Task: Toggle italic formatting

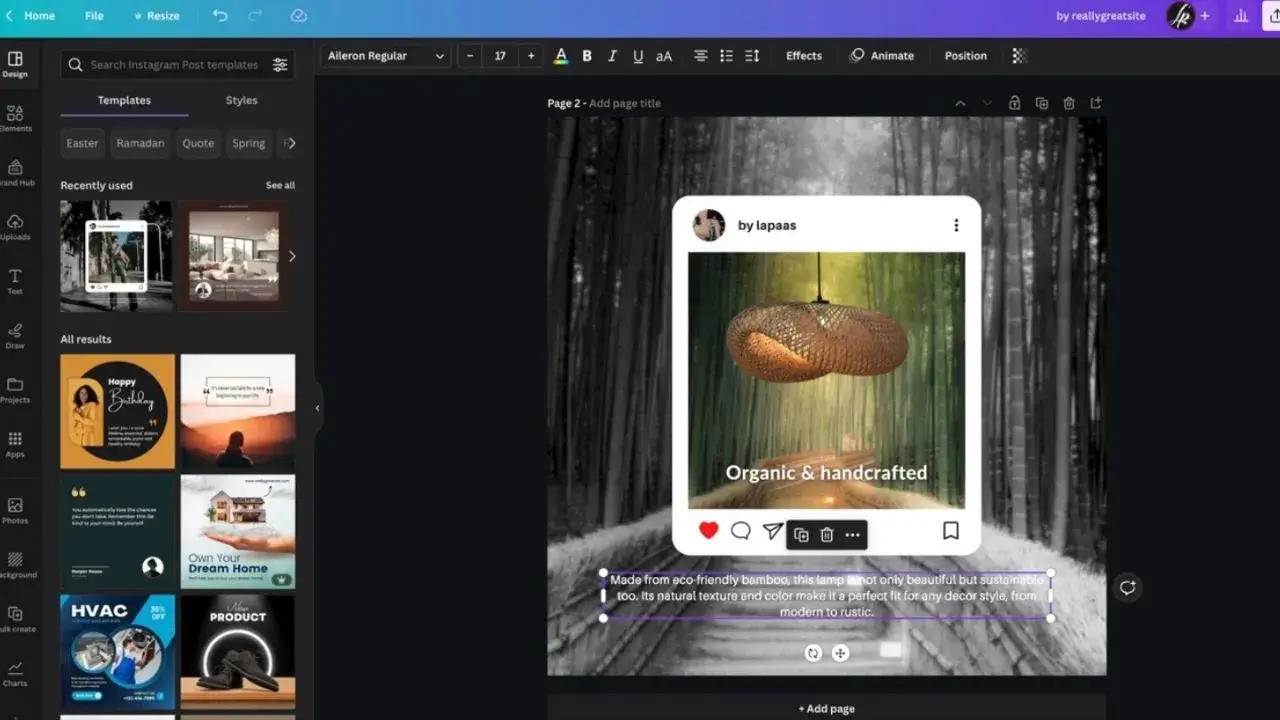Action: (612, 56)
